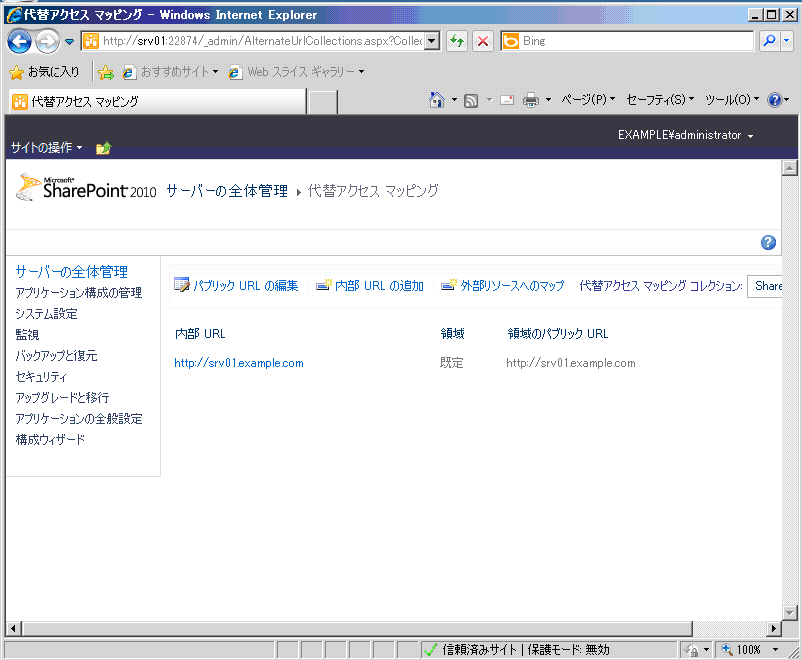Screen dimensions: 802x660
Task: Click the vertical scrollbar down arrow
Action: [790, 612]
